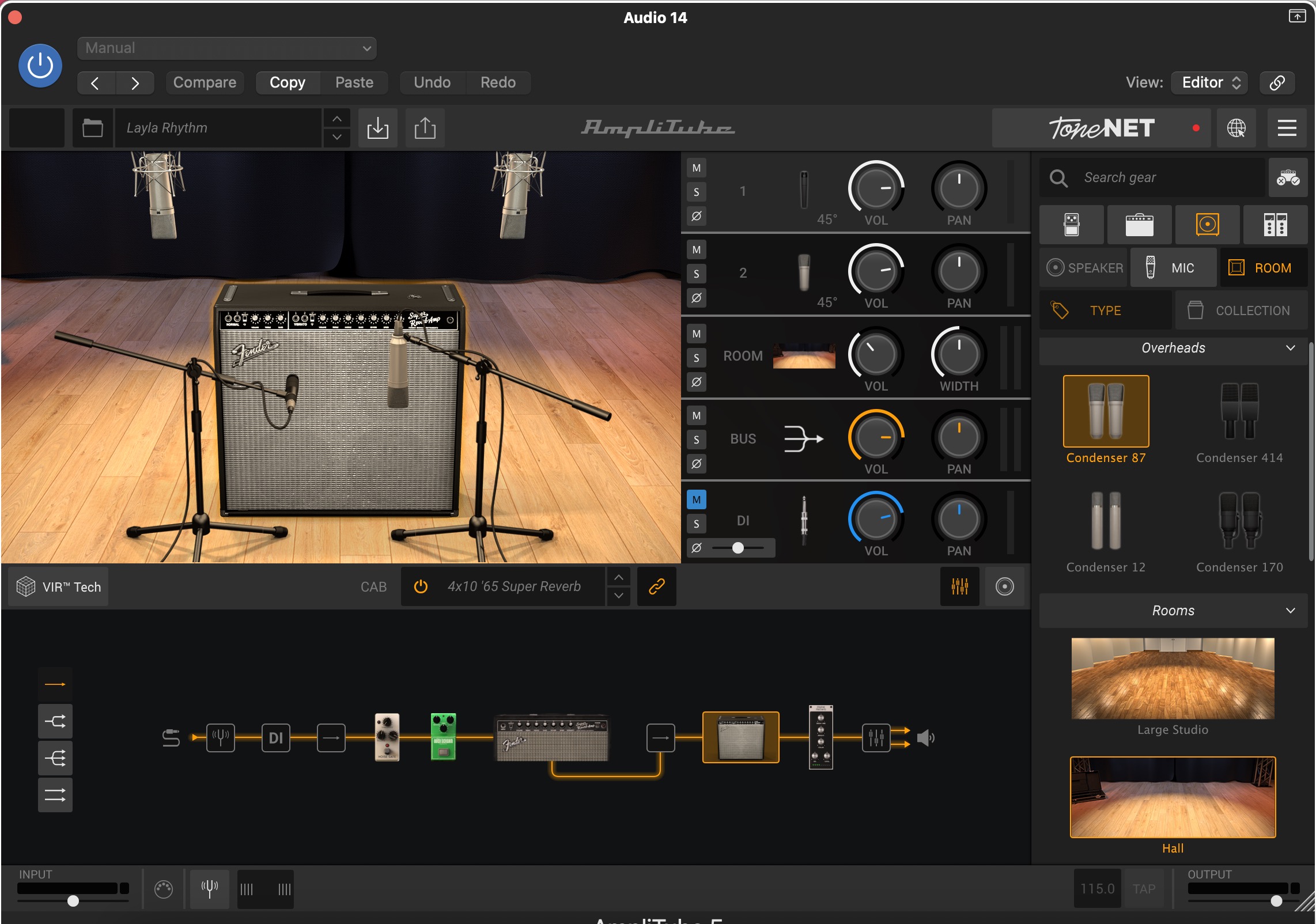Solo mic channel 1

tap(697, 192)
